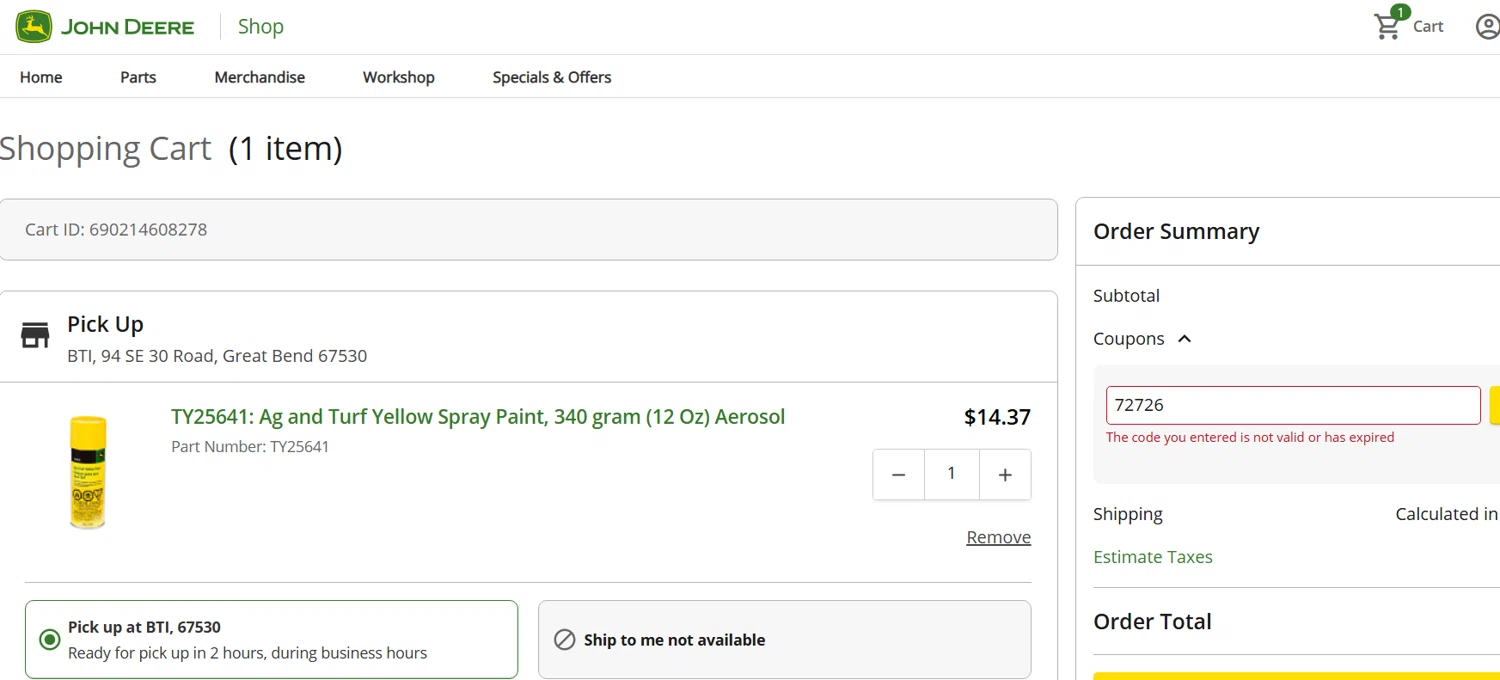Click the Order Summary heading

tap(1176, 231)
